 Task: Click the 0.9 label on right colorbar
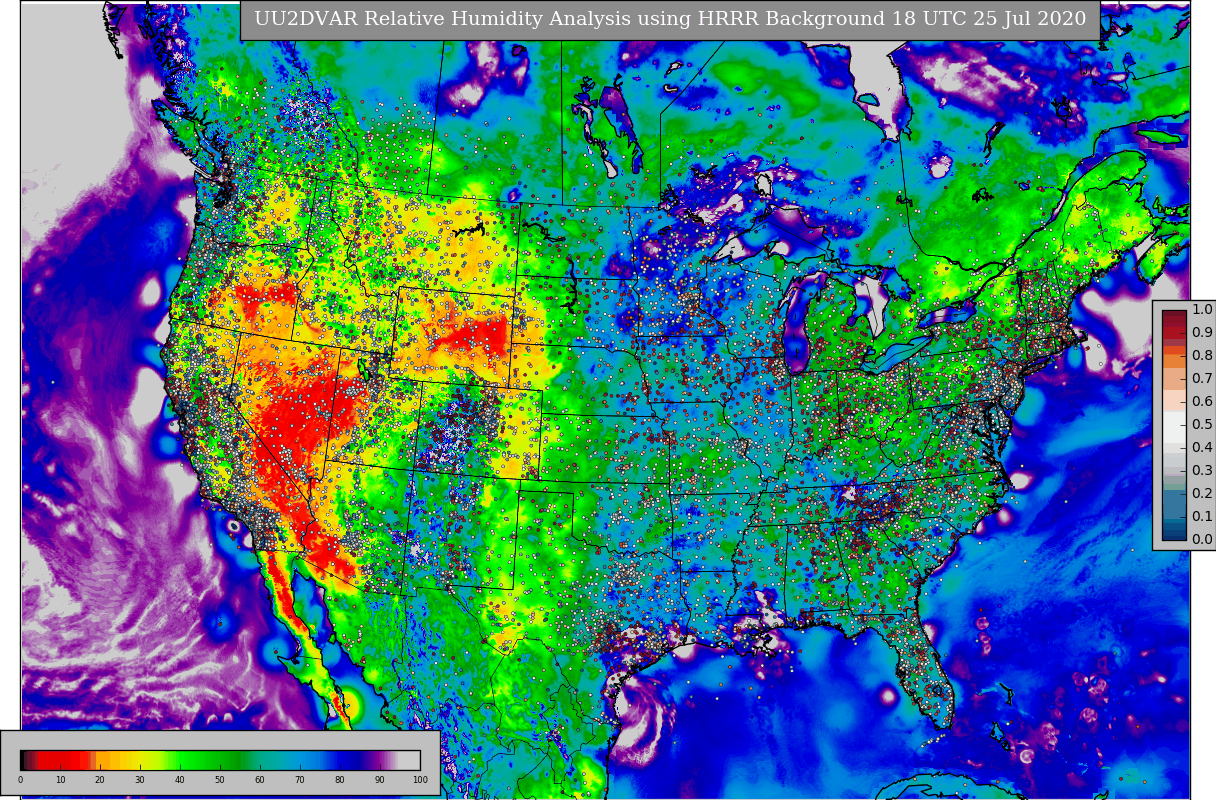click(1202, 333)
